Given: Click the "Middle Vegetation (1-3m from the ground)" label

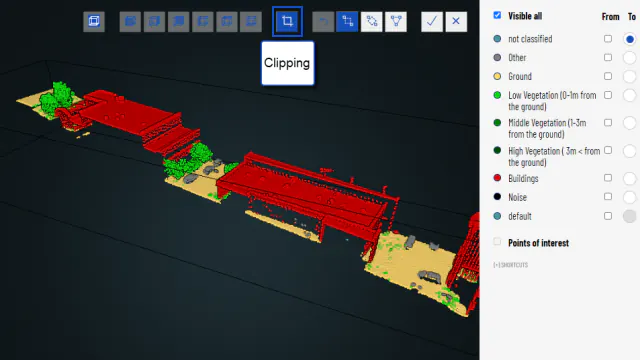Looking at the screenshot, I should tap(547, 128).
